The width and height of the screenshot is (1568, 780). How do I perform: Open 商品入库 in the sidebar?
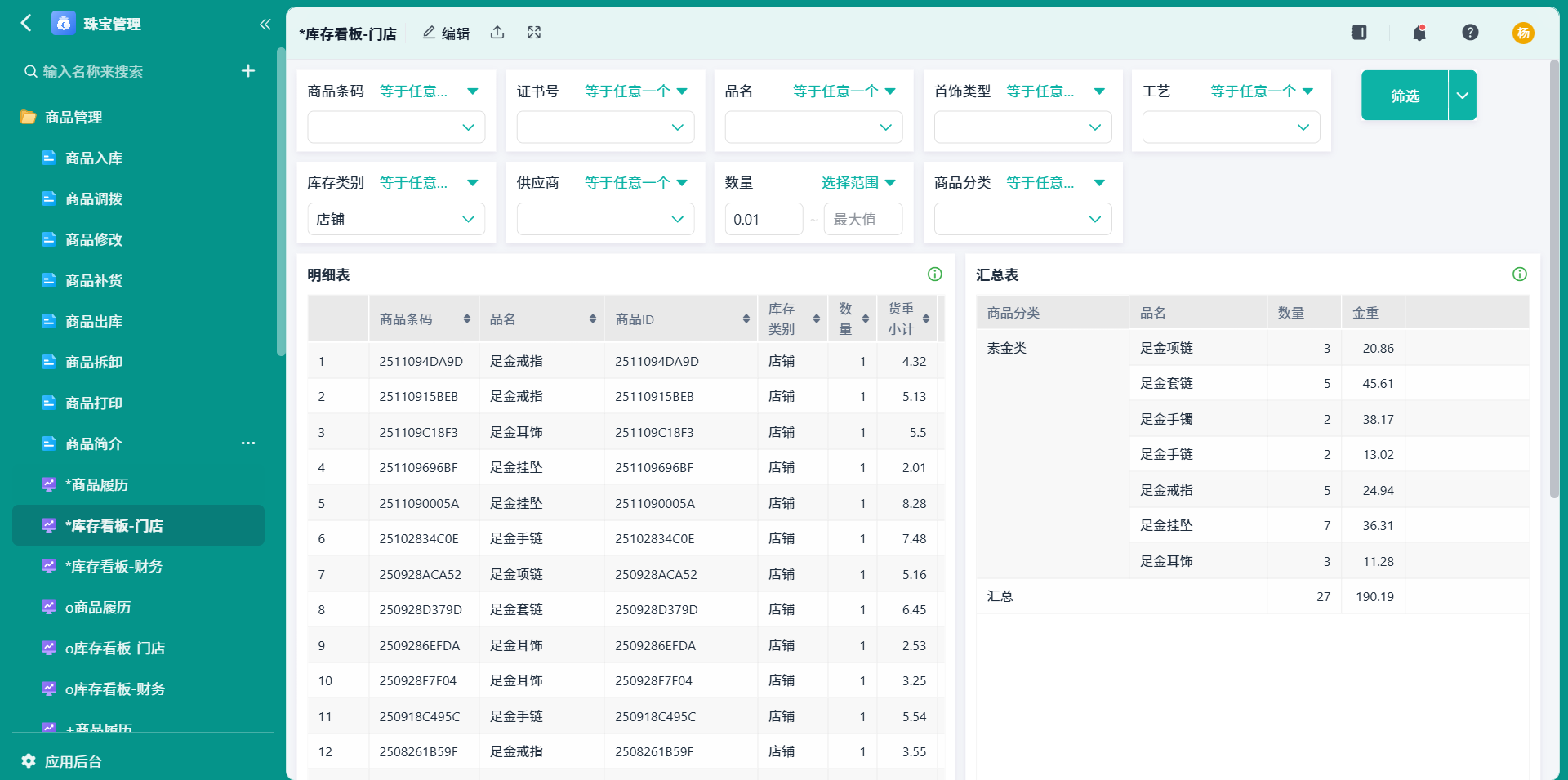(138, 158)
